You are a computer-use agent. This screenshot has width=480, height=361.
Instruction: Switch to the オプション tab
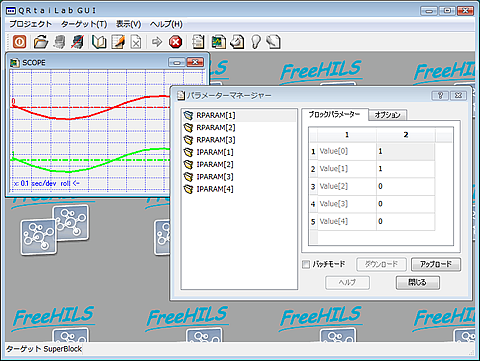point(388,115)
